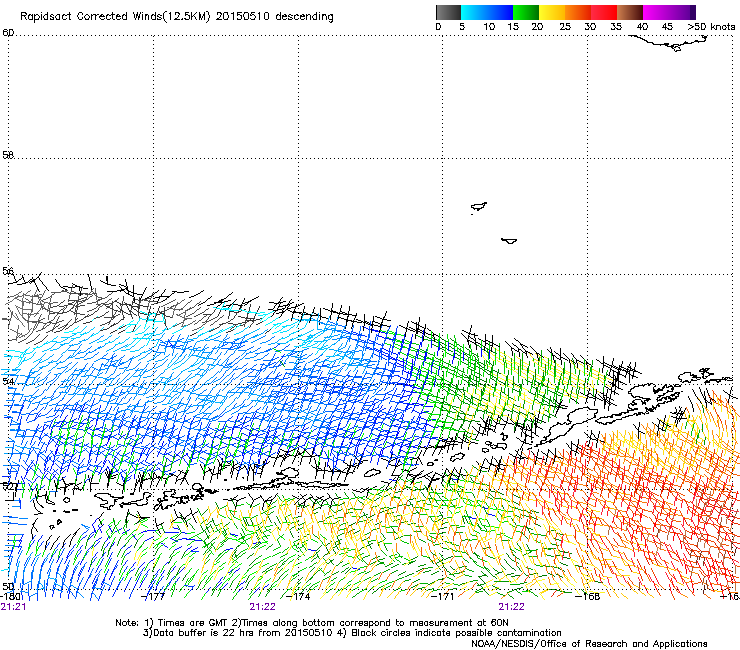Click the lower small island outline near 56.5N
This screenshot has width=740, height=650.
(x=509, y=241)
